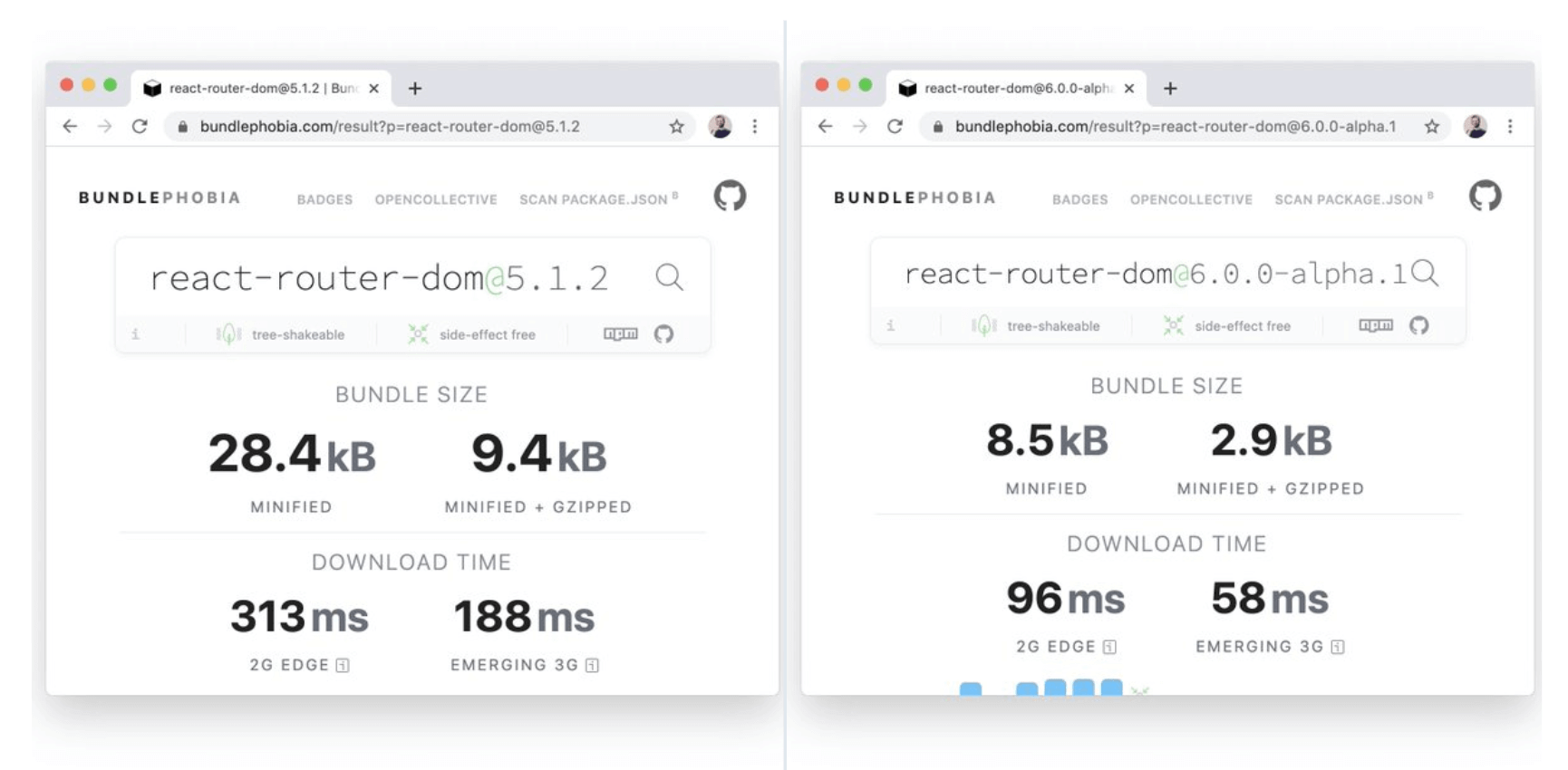Viewport: 1568px width, 770px height.
Task: Open Chrome menu dots in left window
Action: (755, 126)
